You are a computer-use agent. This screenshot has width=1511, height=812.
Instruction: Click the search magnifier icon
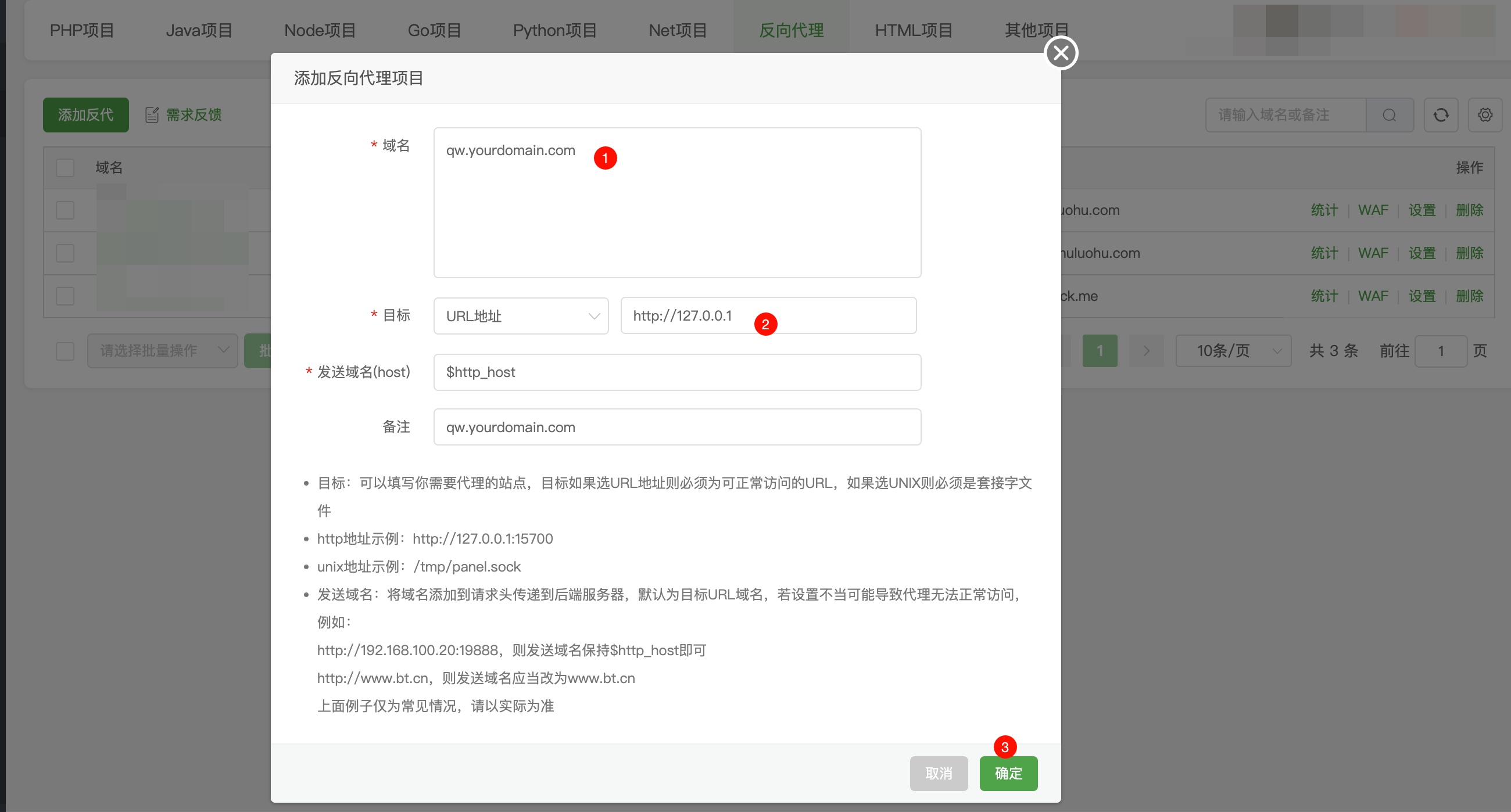(x=1389, y=115)
